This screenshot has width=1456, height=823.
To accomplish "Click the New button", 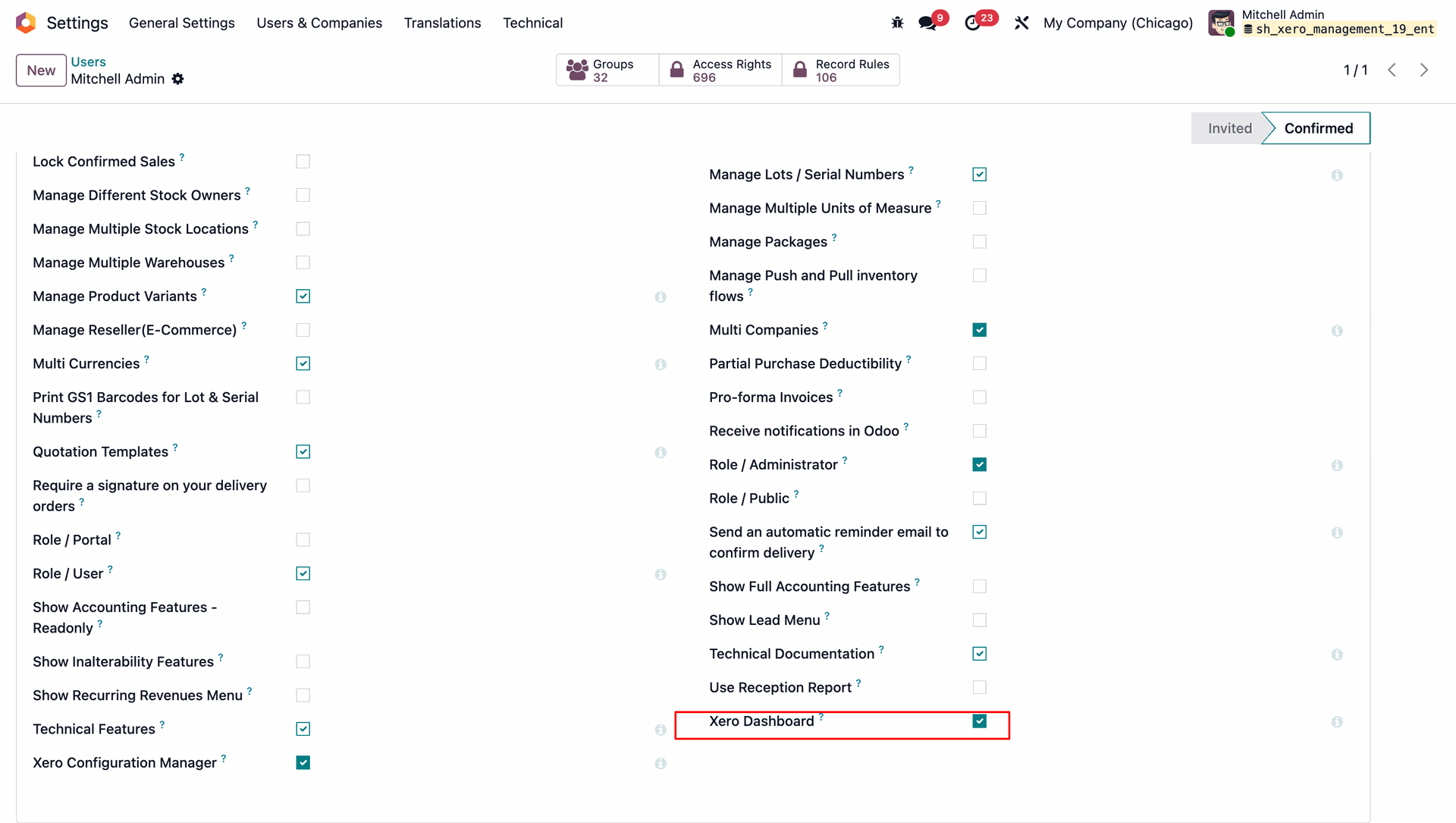I will pos(41,71).
